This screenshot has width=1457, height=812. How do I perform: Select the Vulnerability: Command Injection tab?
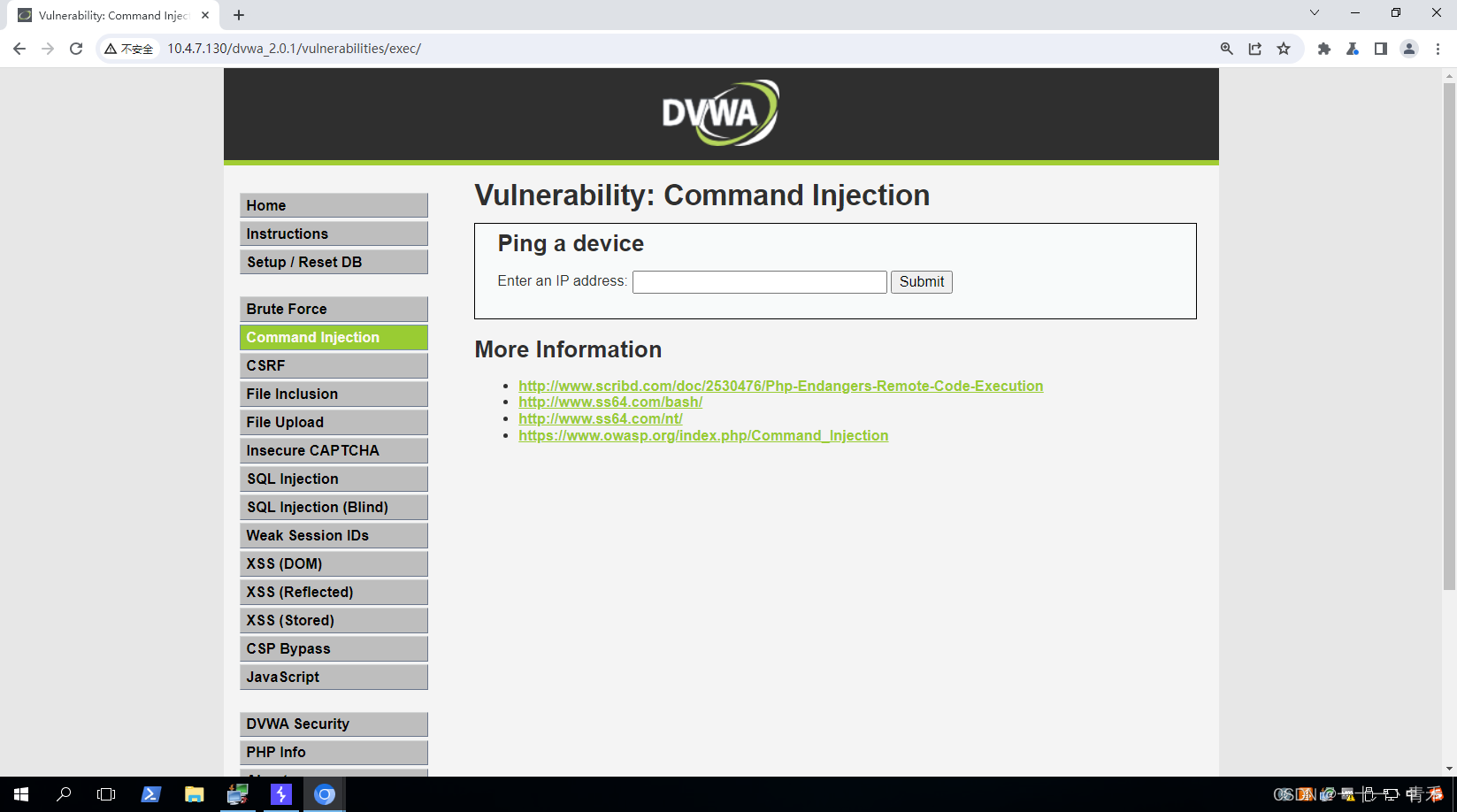[113, 15]
